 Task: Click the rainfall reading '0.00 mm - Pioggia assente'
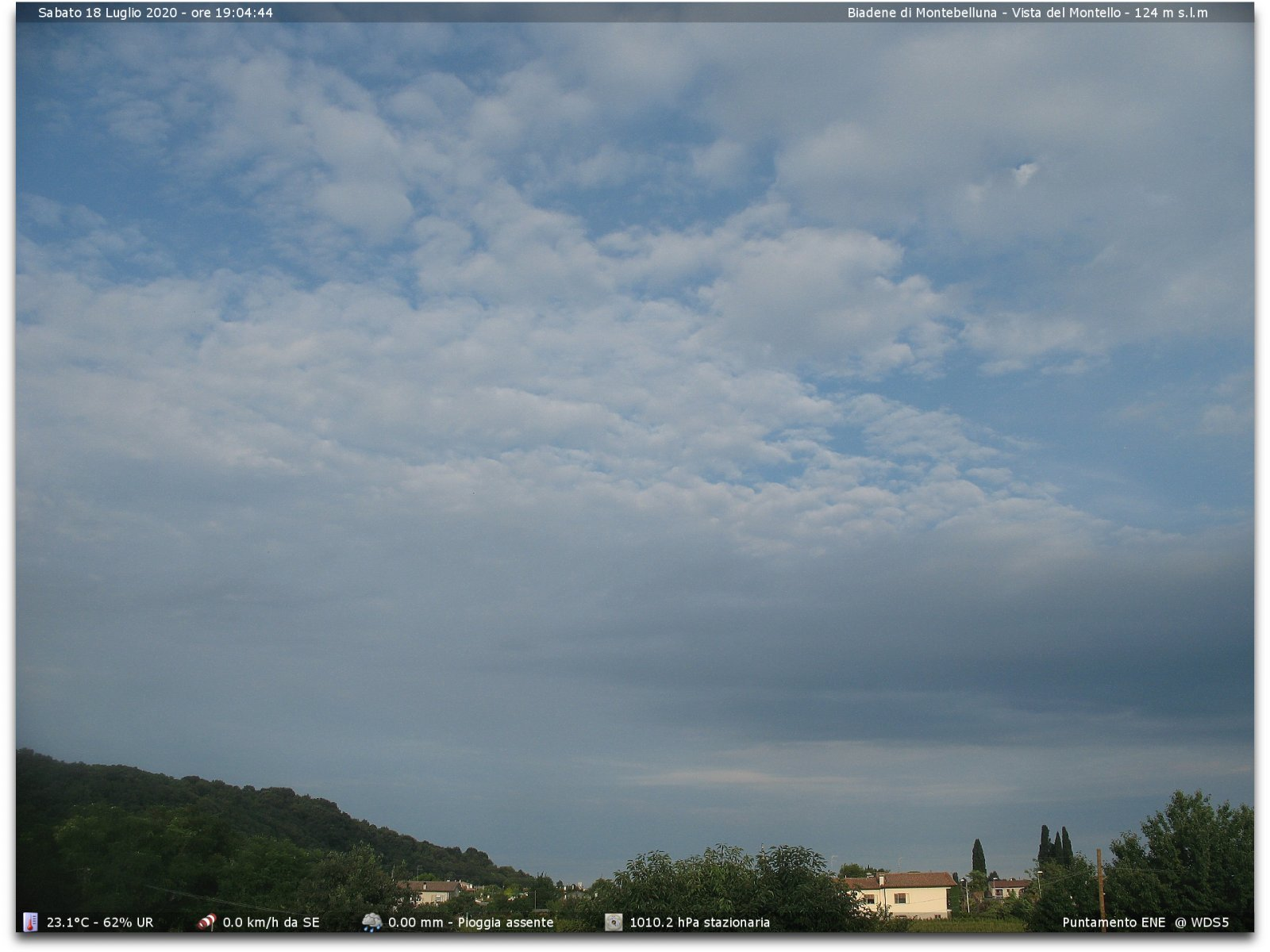click(471, 923)
